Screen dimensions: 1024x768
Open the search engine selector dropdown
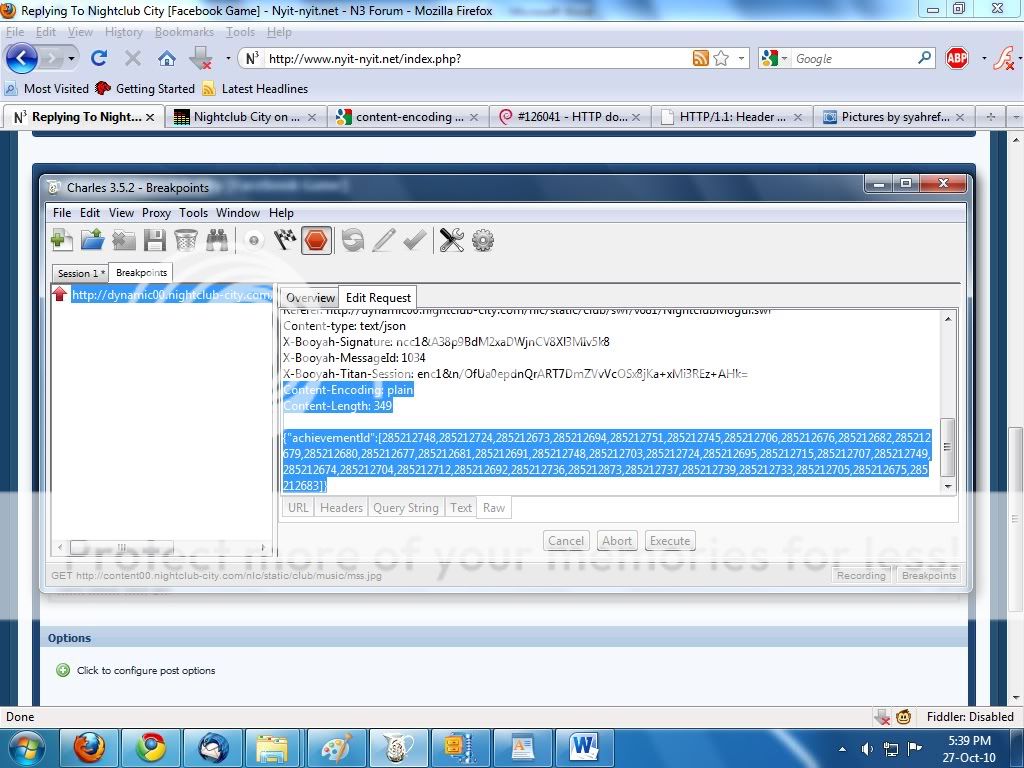tap(784, 59)
